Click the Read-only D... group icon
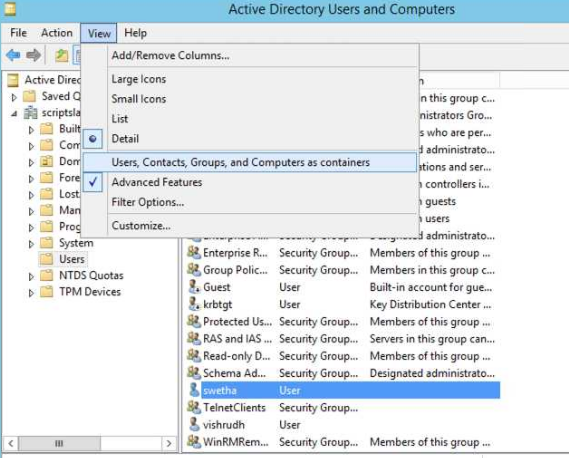The image size is (569, 458). (x=194, y=356)
